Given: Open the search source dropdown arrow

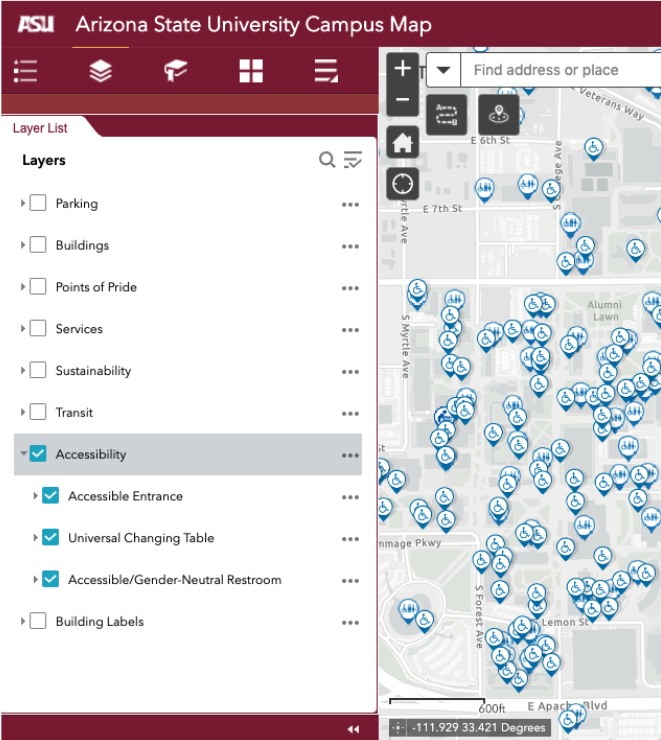Looking at the screenshot, I should [443, 70].
